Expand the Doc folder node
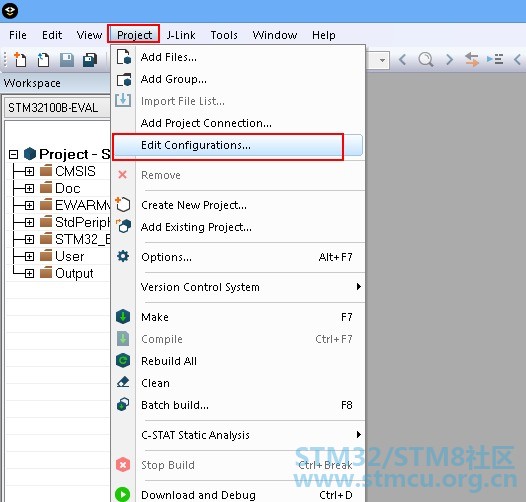This screenshot has width=526, height=502. coord(30,188)
